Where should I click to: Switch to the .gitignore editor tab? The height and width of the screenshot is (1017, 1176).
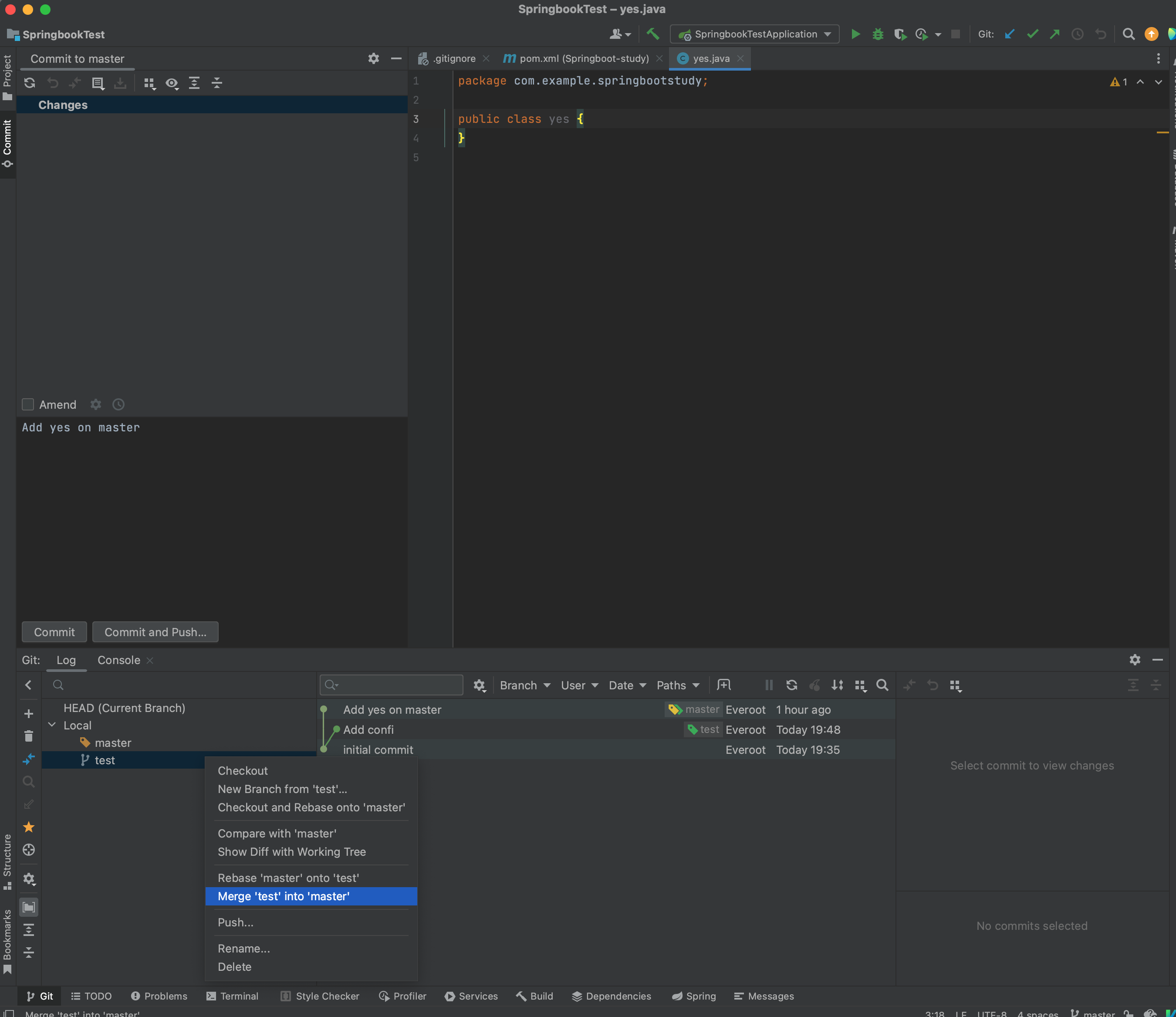pos(454,58)
